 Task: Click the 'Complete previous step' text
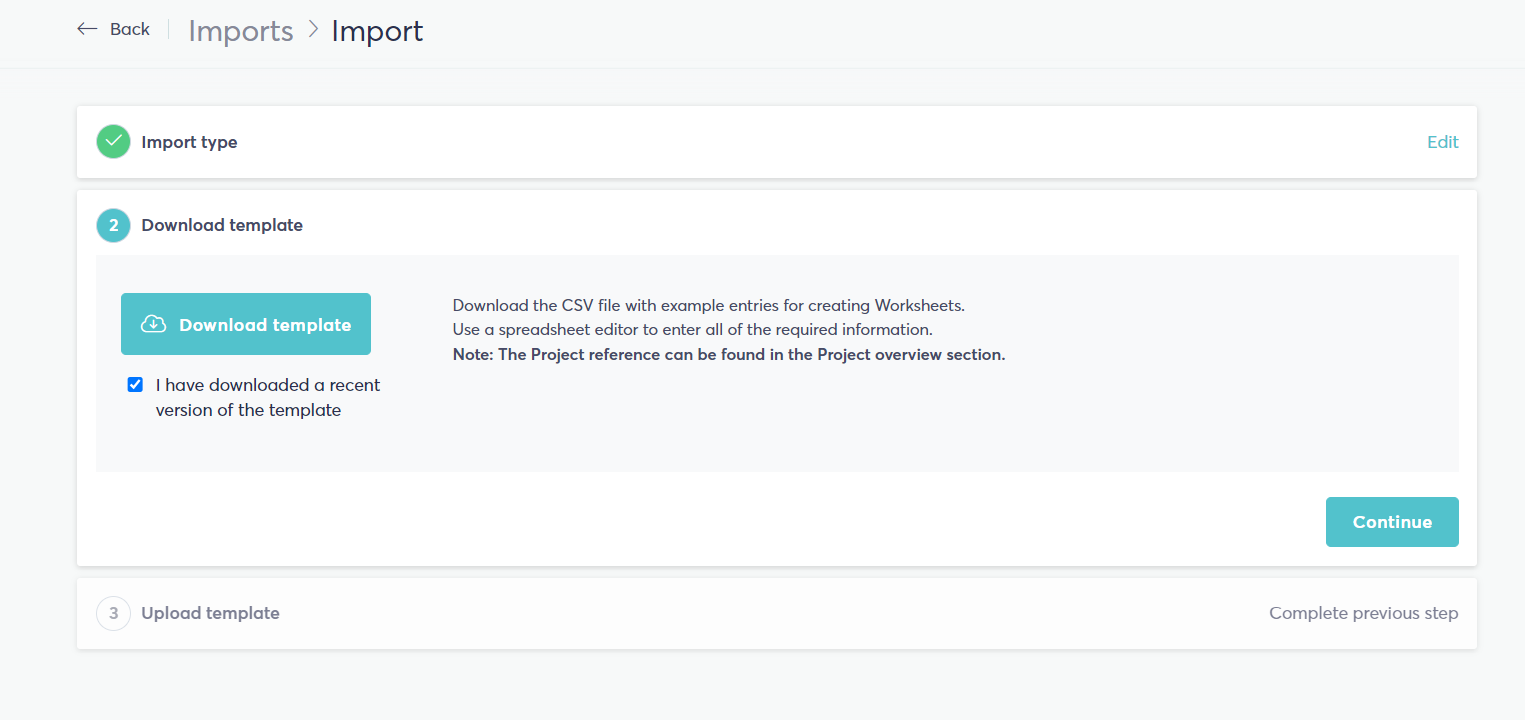tap(1364, 613)
